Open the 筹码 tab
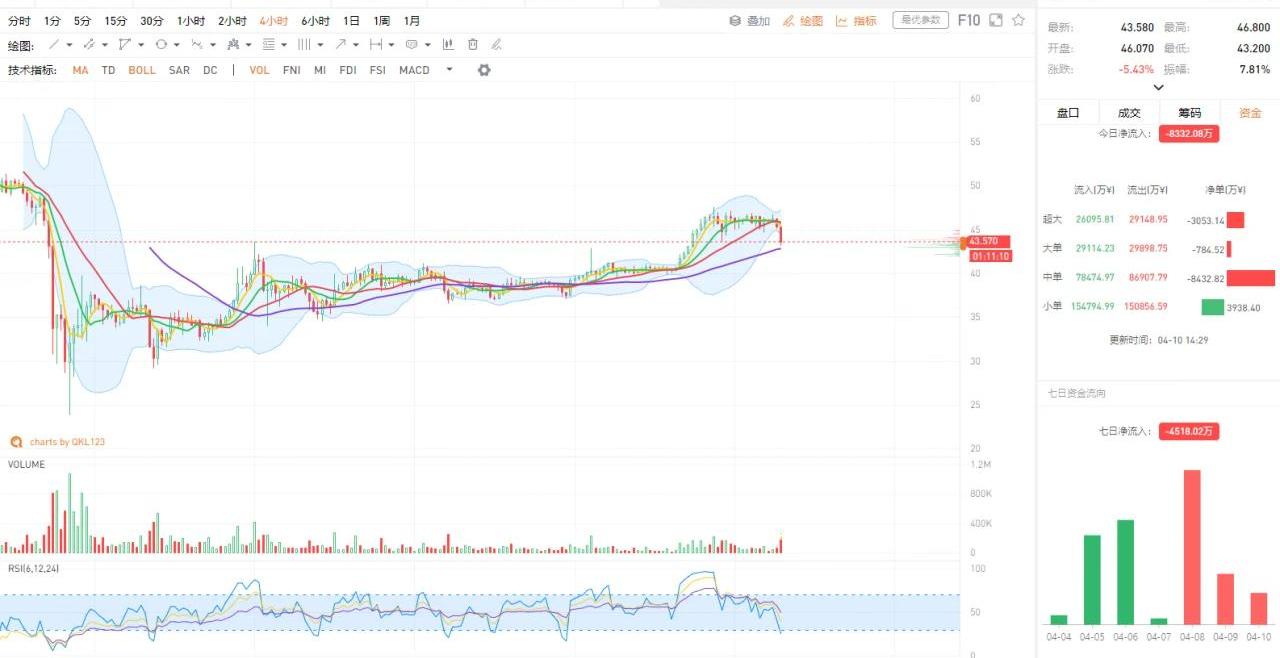Viewport: 1280px width, 658px height. (x=1189, y=113)
